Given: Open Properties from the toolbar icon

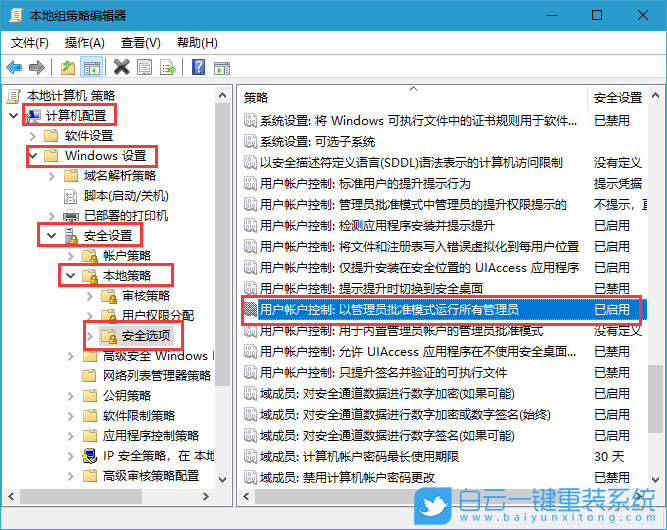Looking at the screenshot, I should [x=143, y=67].
